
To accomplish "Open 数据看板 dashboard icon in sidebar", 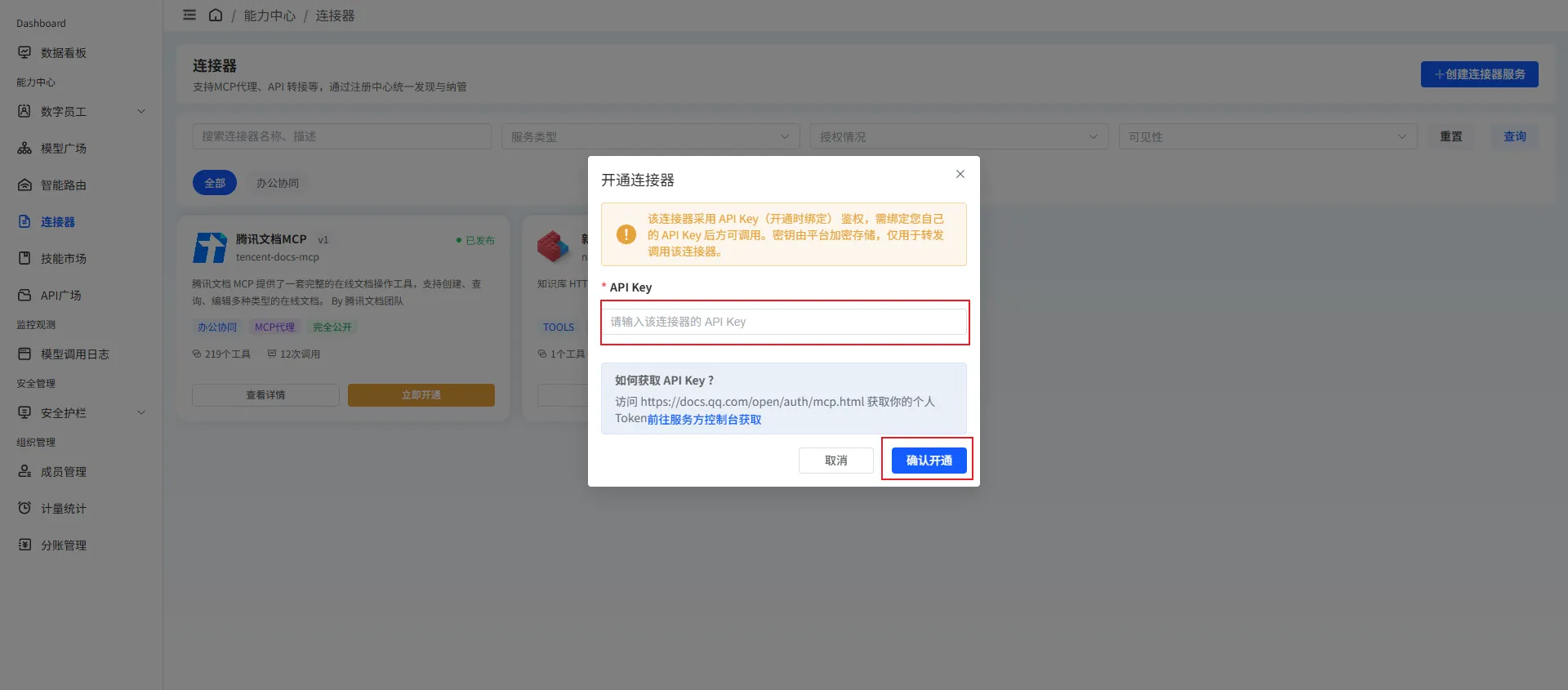I will pos(24,52).
